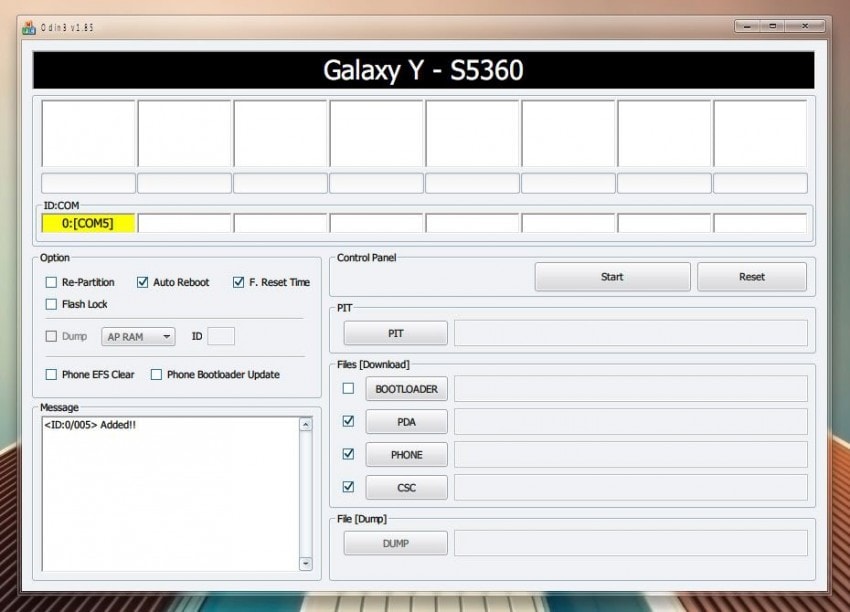850x612 pixels.
Task: Toggle the F. Reset Time checkbox
Action: tap(239, 282)
